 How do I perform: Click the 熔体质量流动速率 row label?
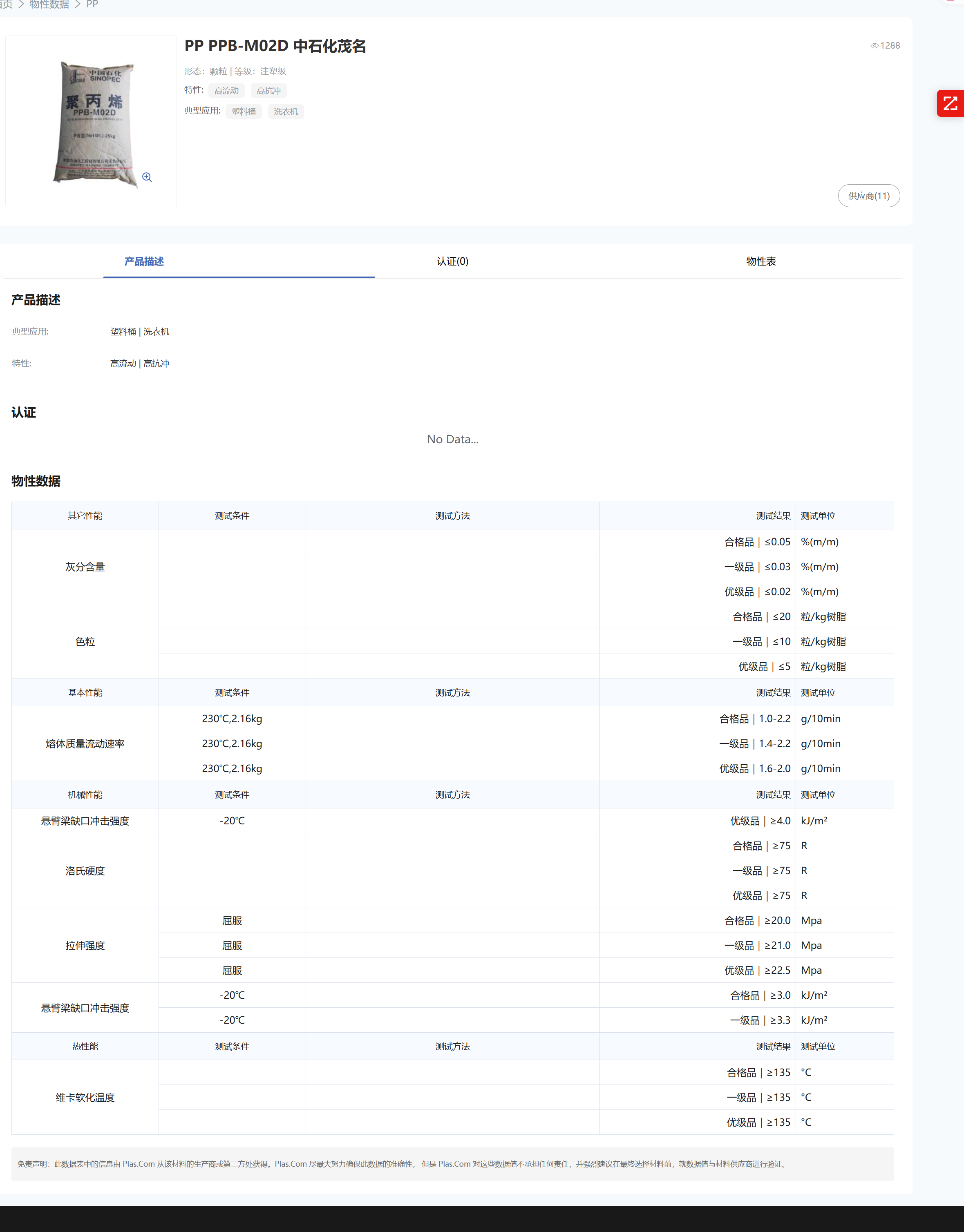click(x=85, y=743)
